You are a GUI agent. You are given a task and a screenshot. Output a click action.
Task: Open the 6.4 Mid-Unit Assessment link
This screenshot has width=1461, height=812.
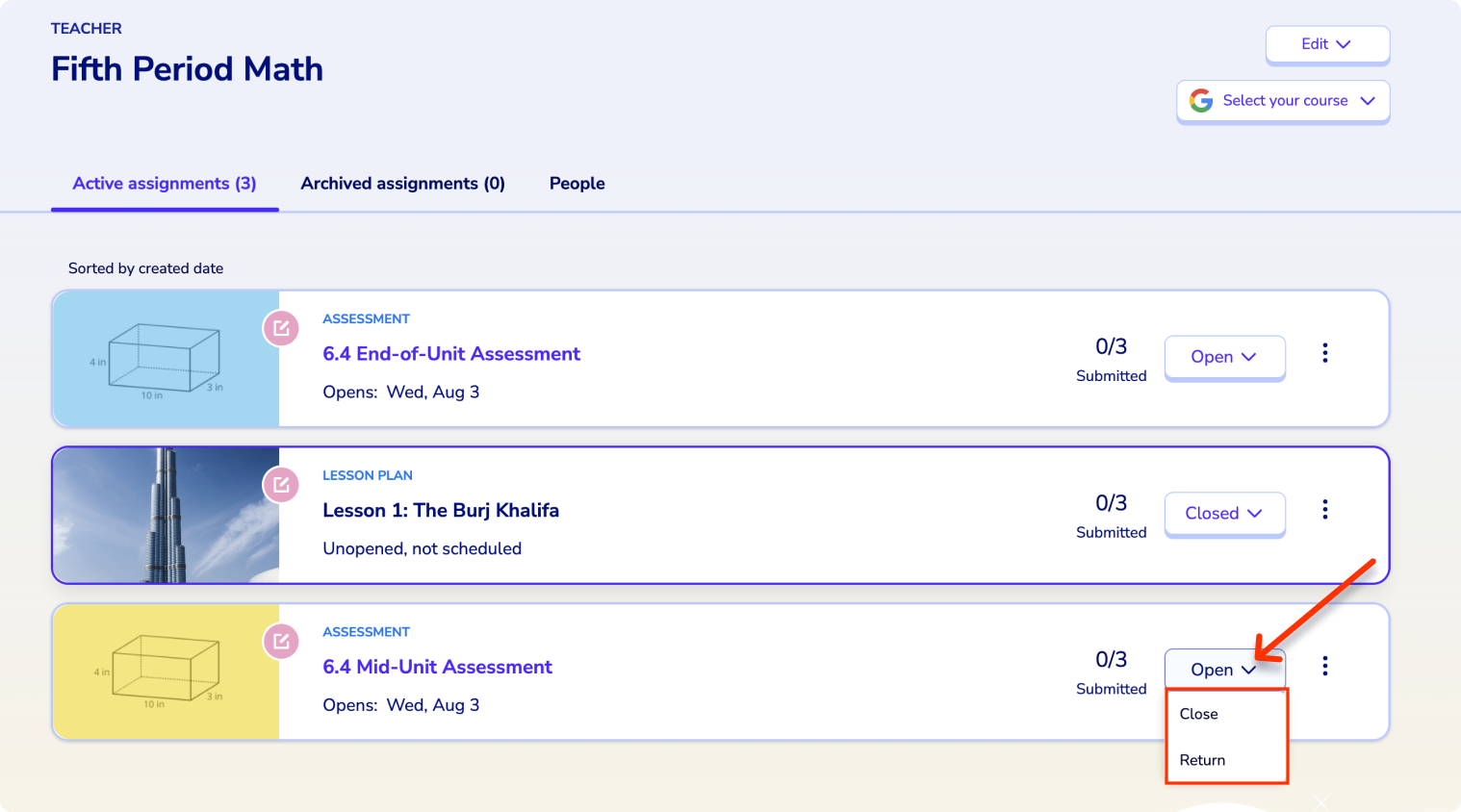[x=437, y=667]
